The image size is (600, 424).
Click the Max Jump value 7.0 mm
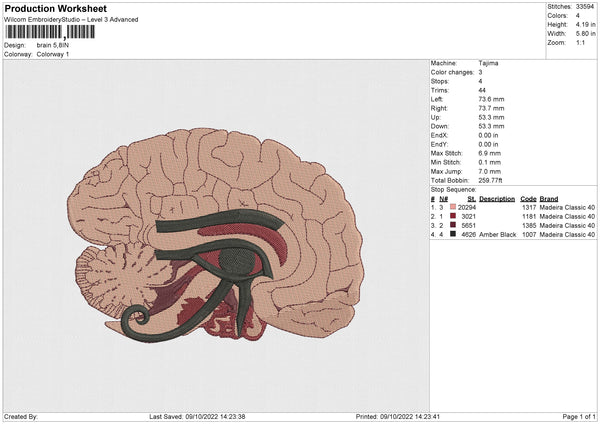click(489, 171)
